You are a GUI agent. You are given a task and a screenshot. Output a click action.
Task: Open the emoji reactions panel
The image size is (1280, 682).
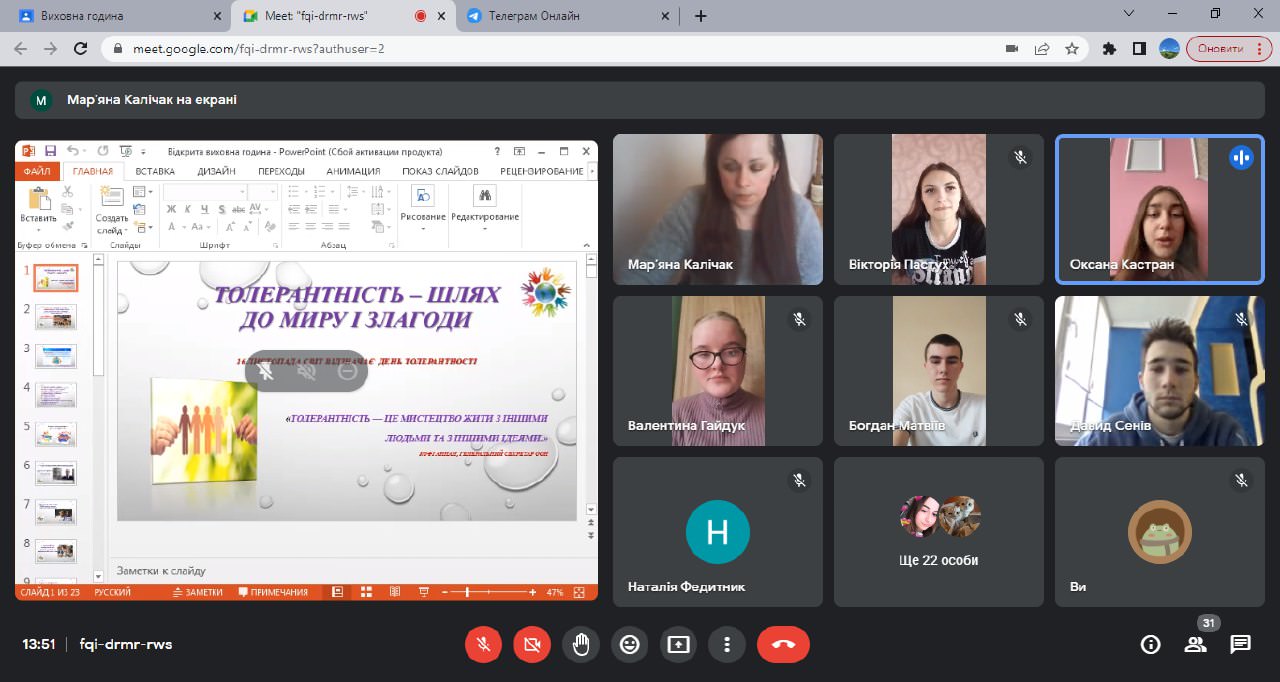click(629, 644)
